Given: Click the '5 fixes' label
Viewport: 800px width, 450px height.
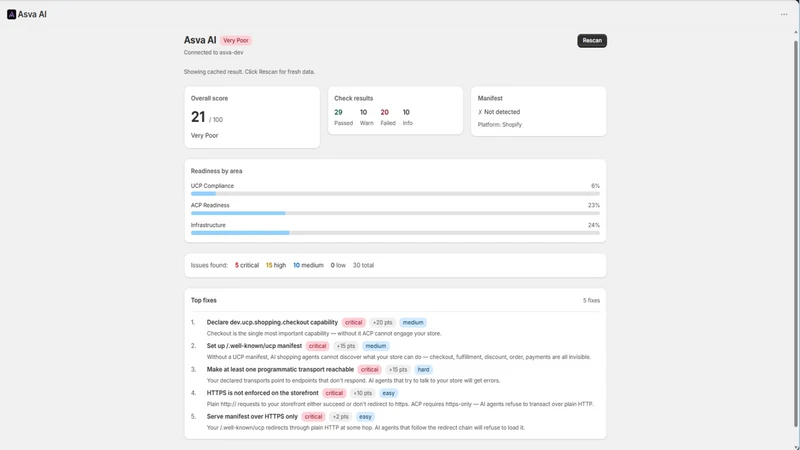Looking at the screenshot, I should coord(591,301).
